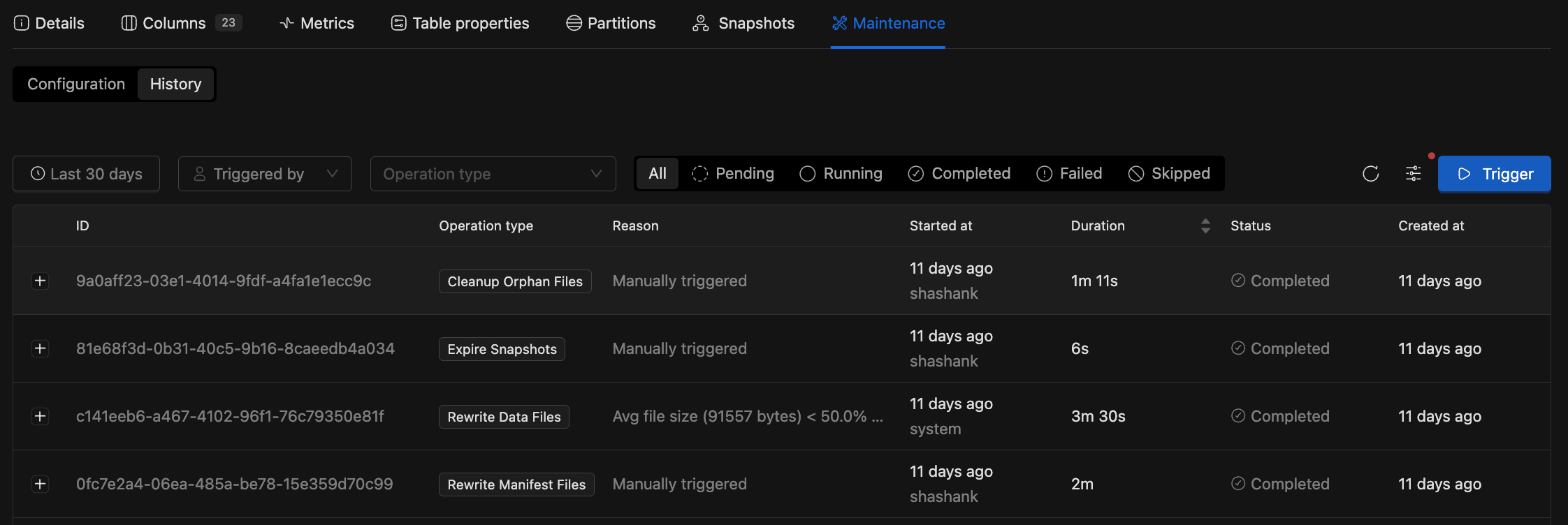
Task: Click the Rewrite Data Files tag
Action: coord(504,417)
